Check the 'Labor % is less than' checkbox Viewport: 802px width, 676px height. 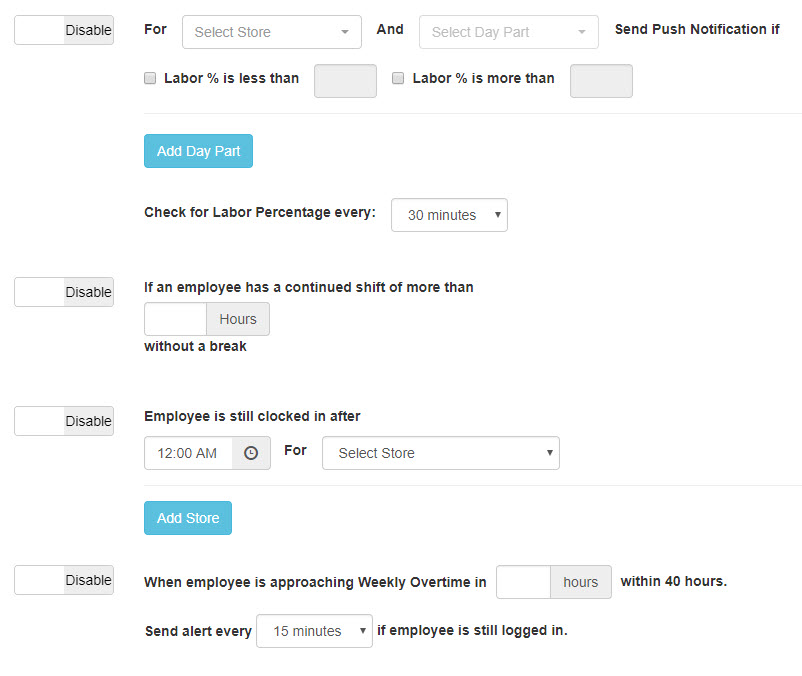(x=150, y=78)
